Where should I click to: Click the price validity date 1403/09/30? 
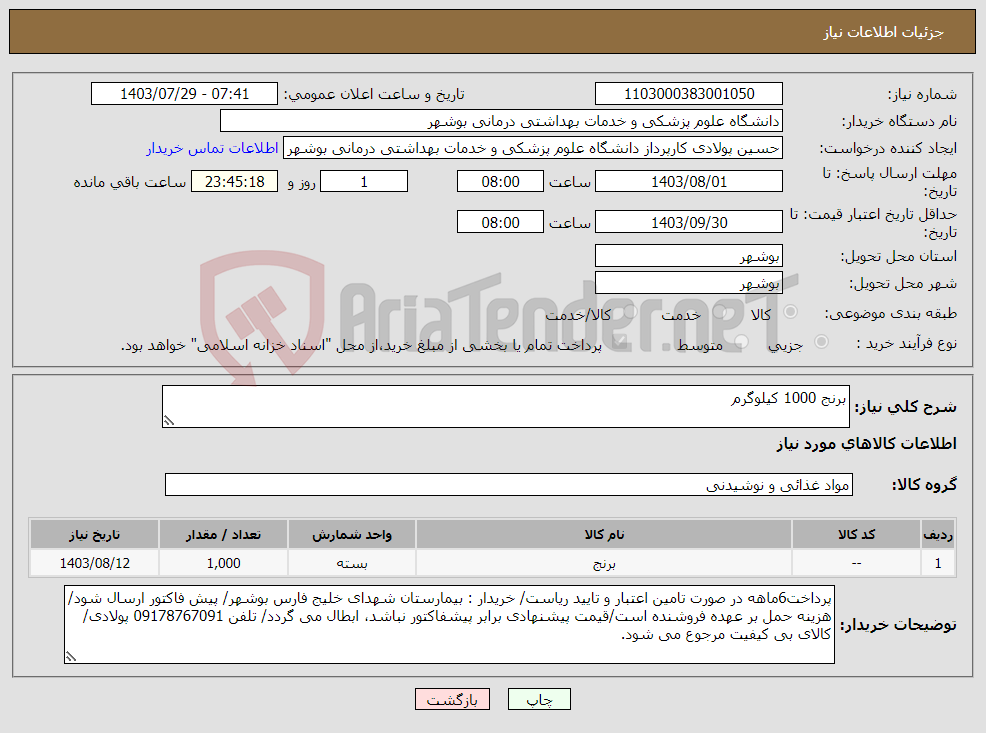coord(689,223)
